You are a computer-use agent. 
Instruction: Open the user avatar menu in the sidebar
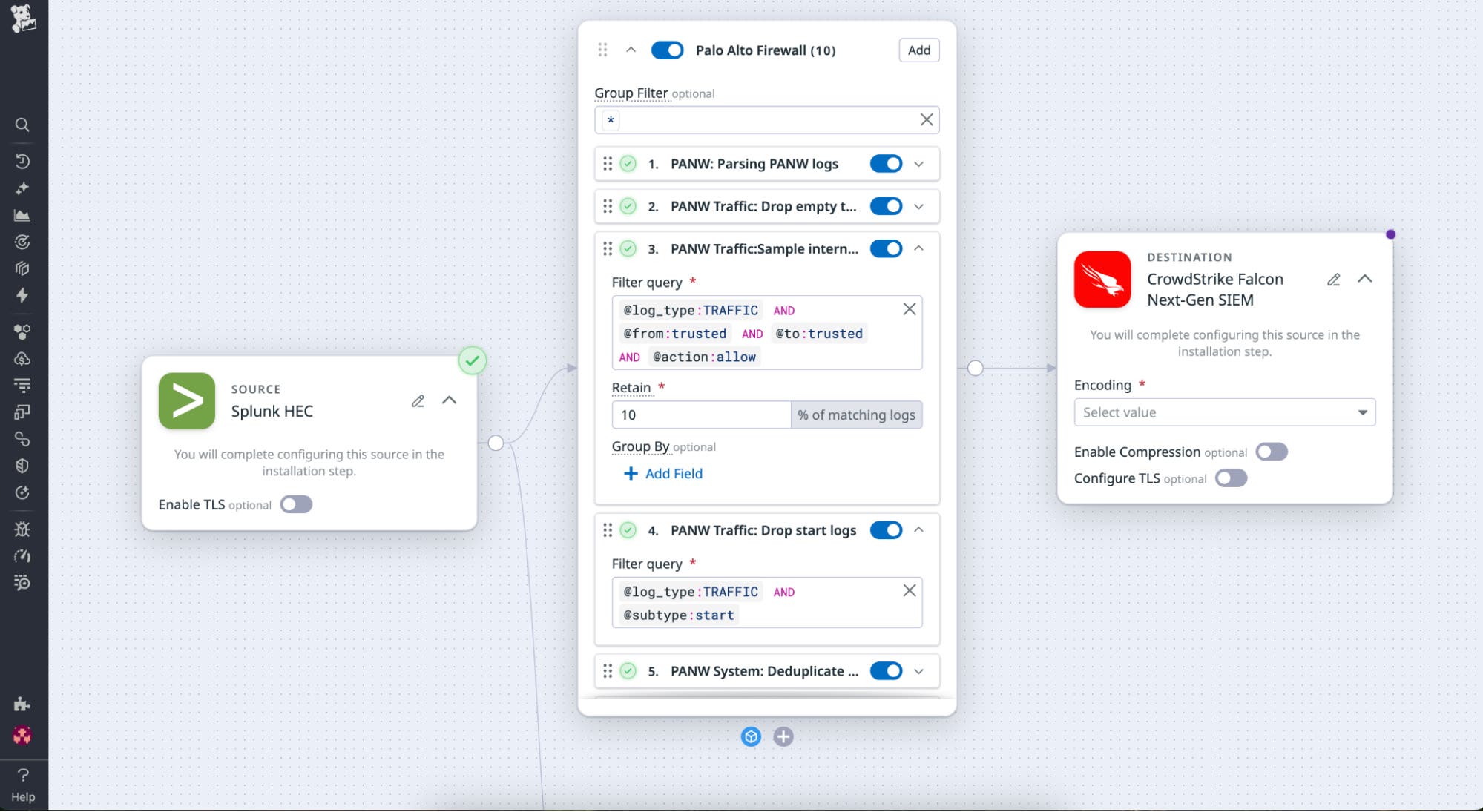pyautogui.click(x=22, y=736)
